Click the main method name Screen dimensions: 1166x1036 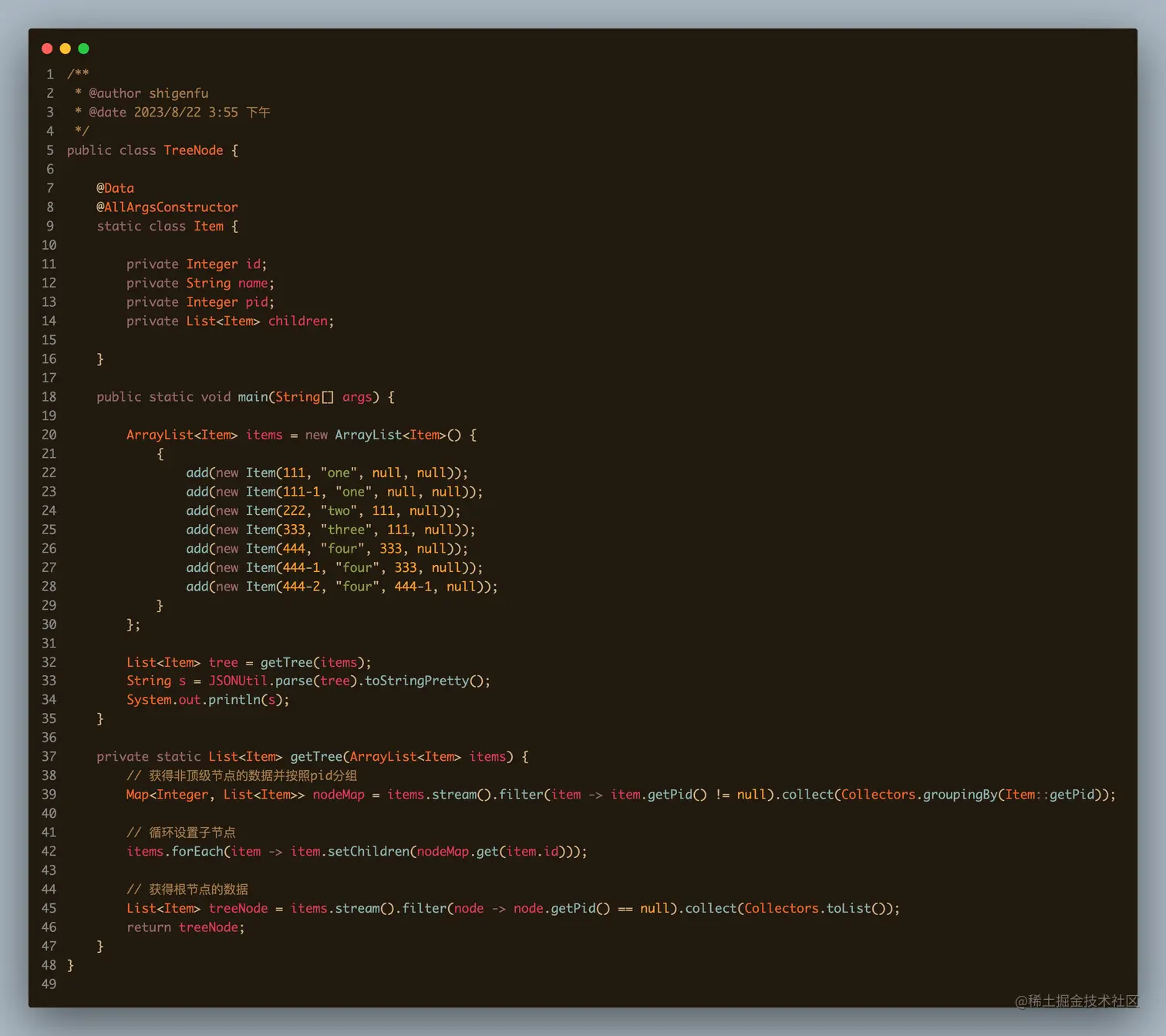click(x=253, y=397)
